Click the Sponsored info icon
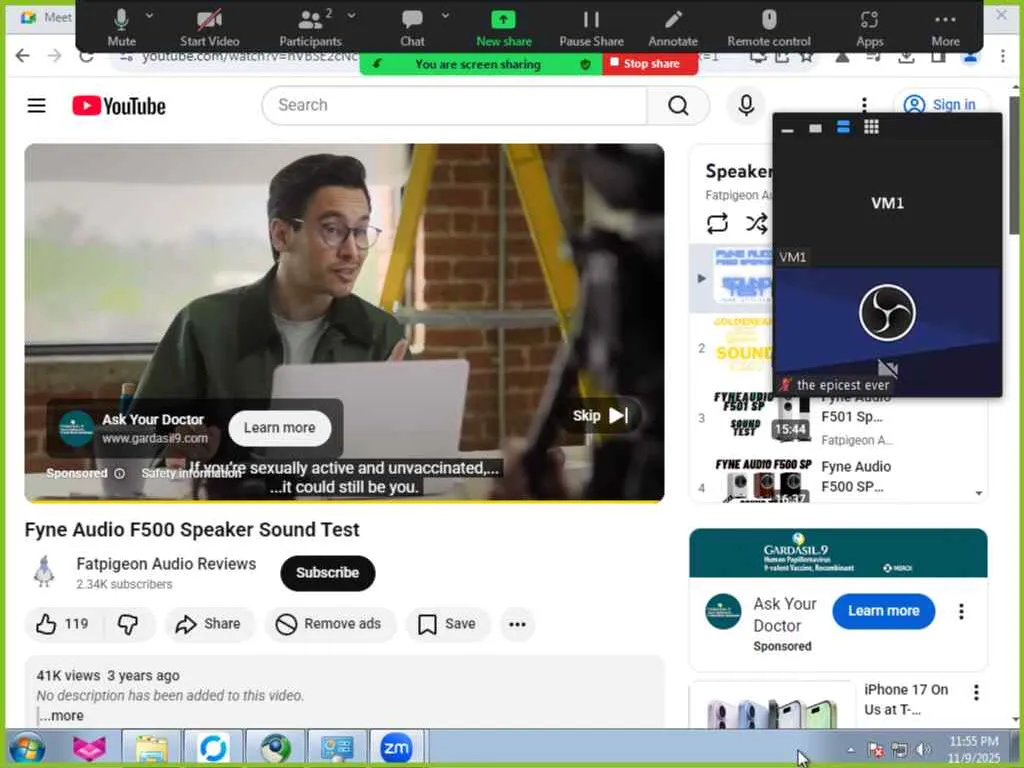This screenshot has width=1024, height=768. pyautogui.click(x=120, y=473)
